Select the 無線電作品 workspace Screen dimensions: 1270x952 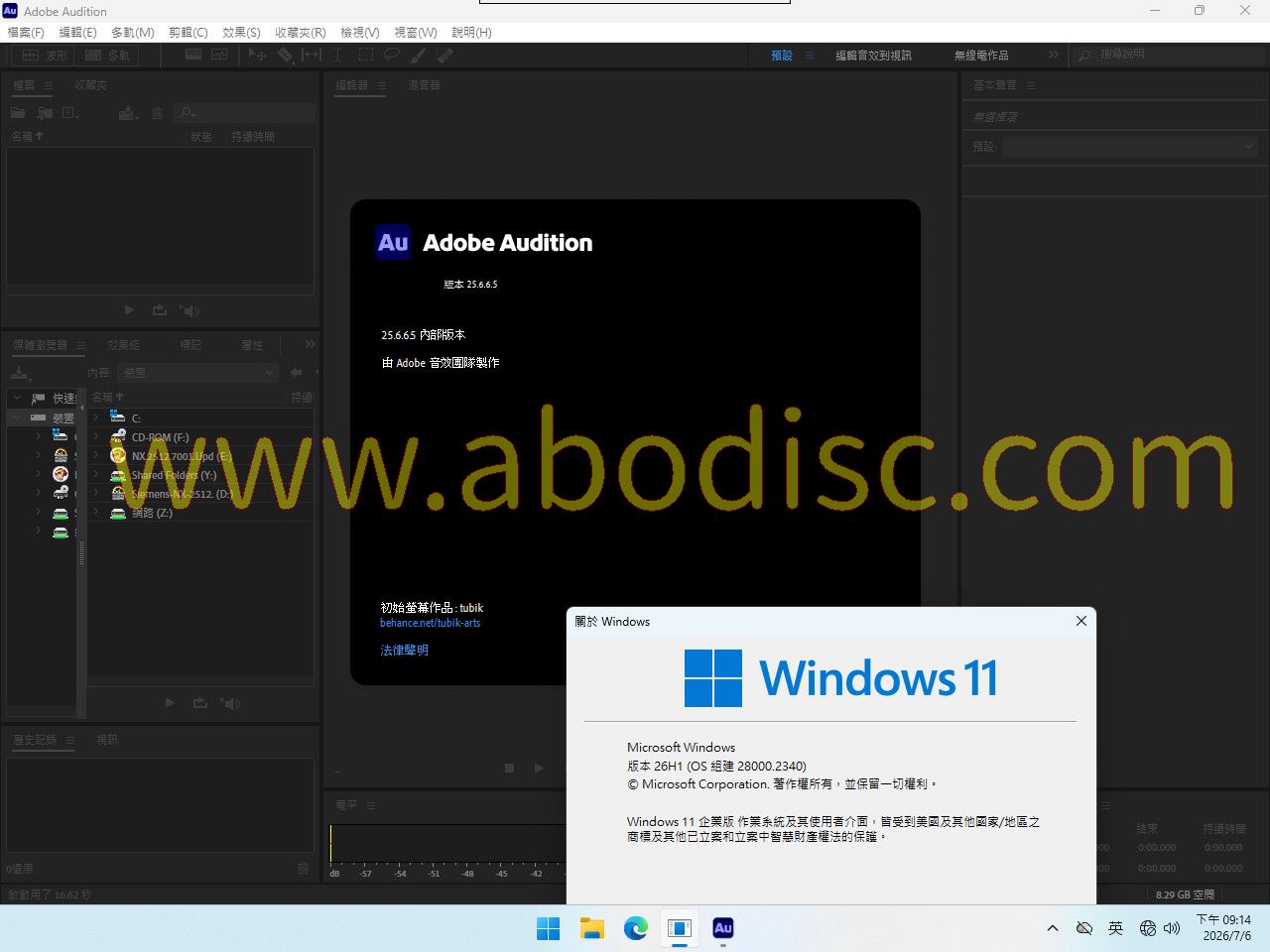click(x=981, y=56)
